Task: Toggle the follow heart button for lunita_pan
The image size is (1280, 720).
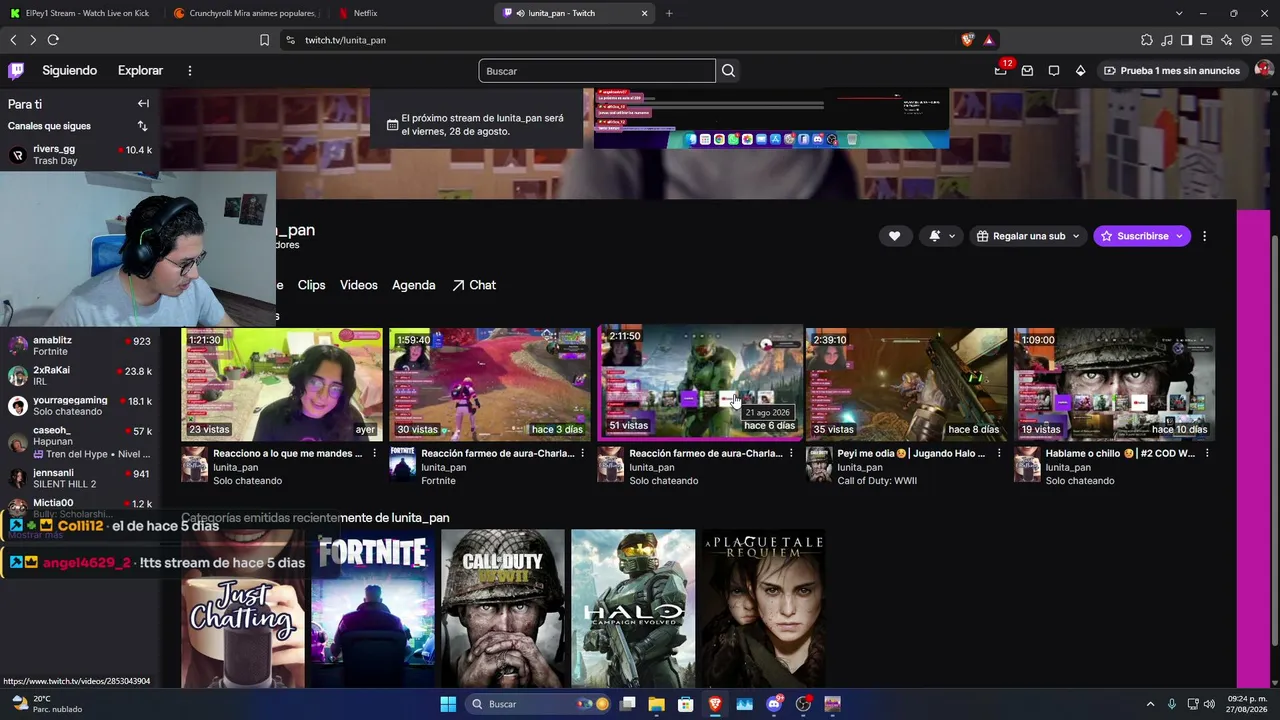Action: point(894,236)
